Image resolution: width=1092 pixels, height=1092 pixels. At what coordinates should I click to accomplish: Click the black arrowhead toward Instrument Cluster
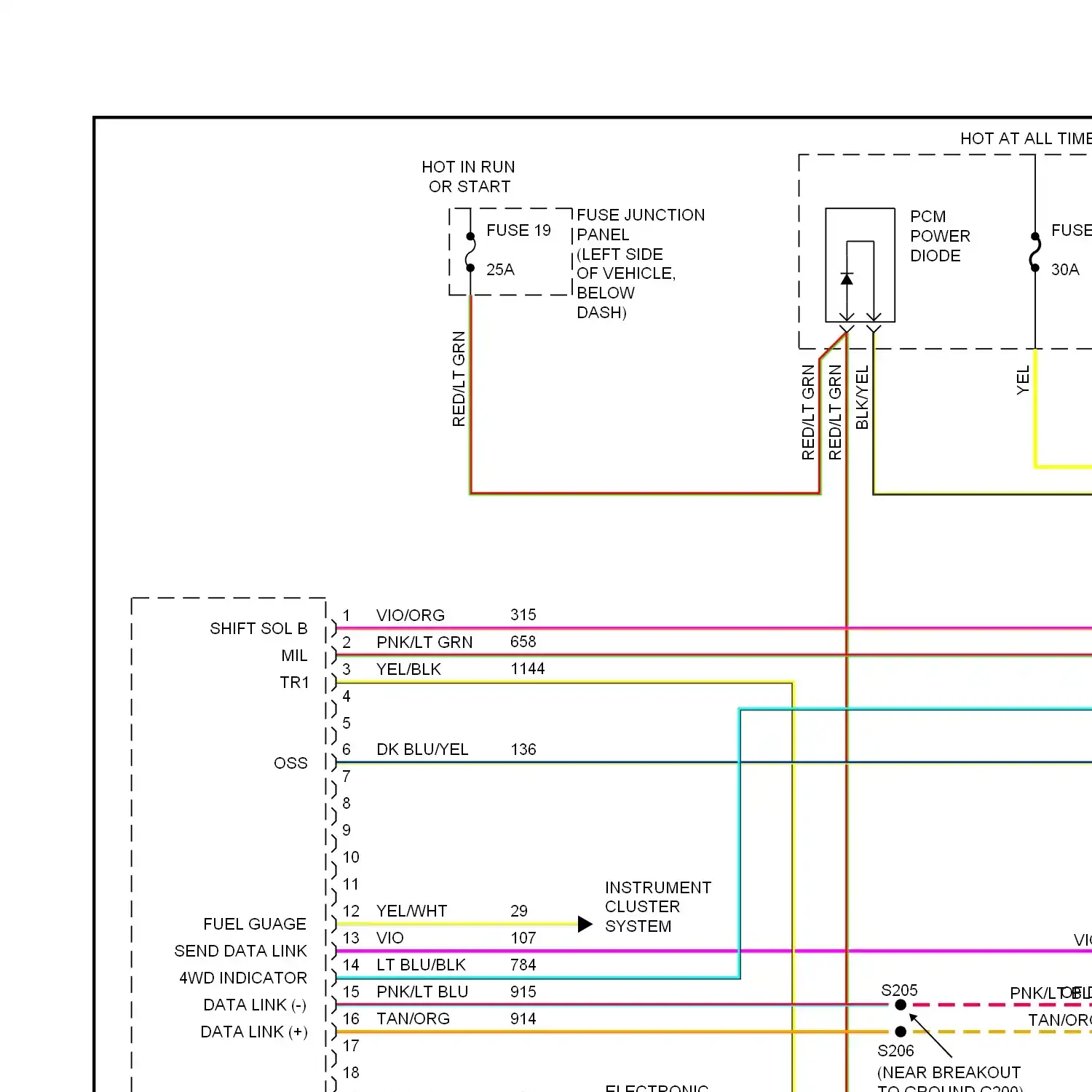point(585,925)
